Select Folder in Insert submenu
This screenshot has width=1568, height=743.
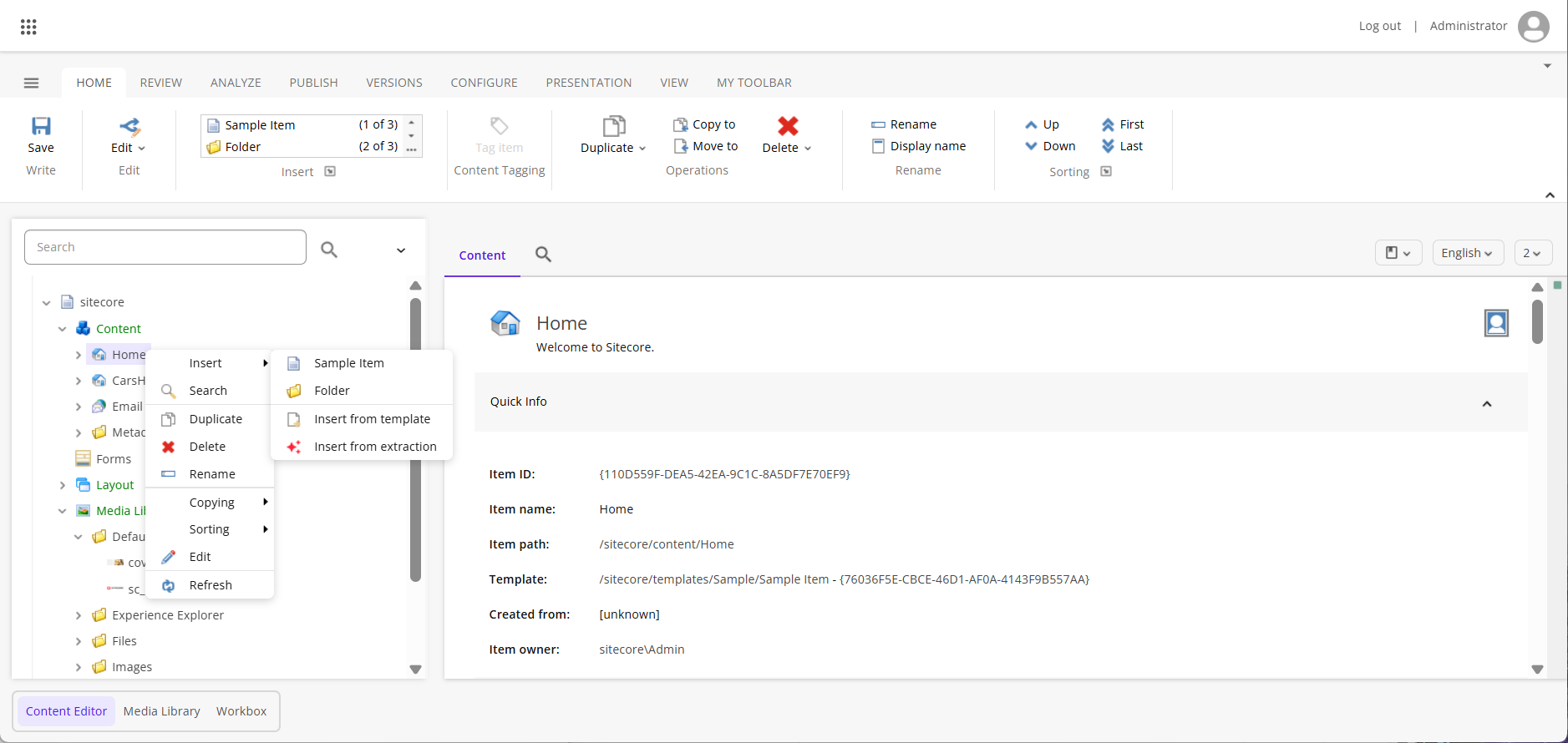coord(362,391)
